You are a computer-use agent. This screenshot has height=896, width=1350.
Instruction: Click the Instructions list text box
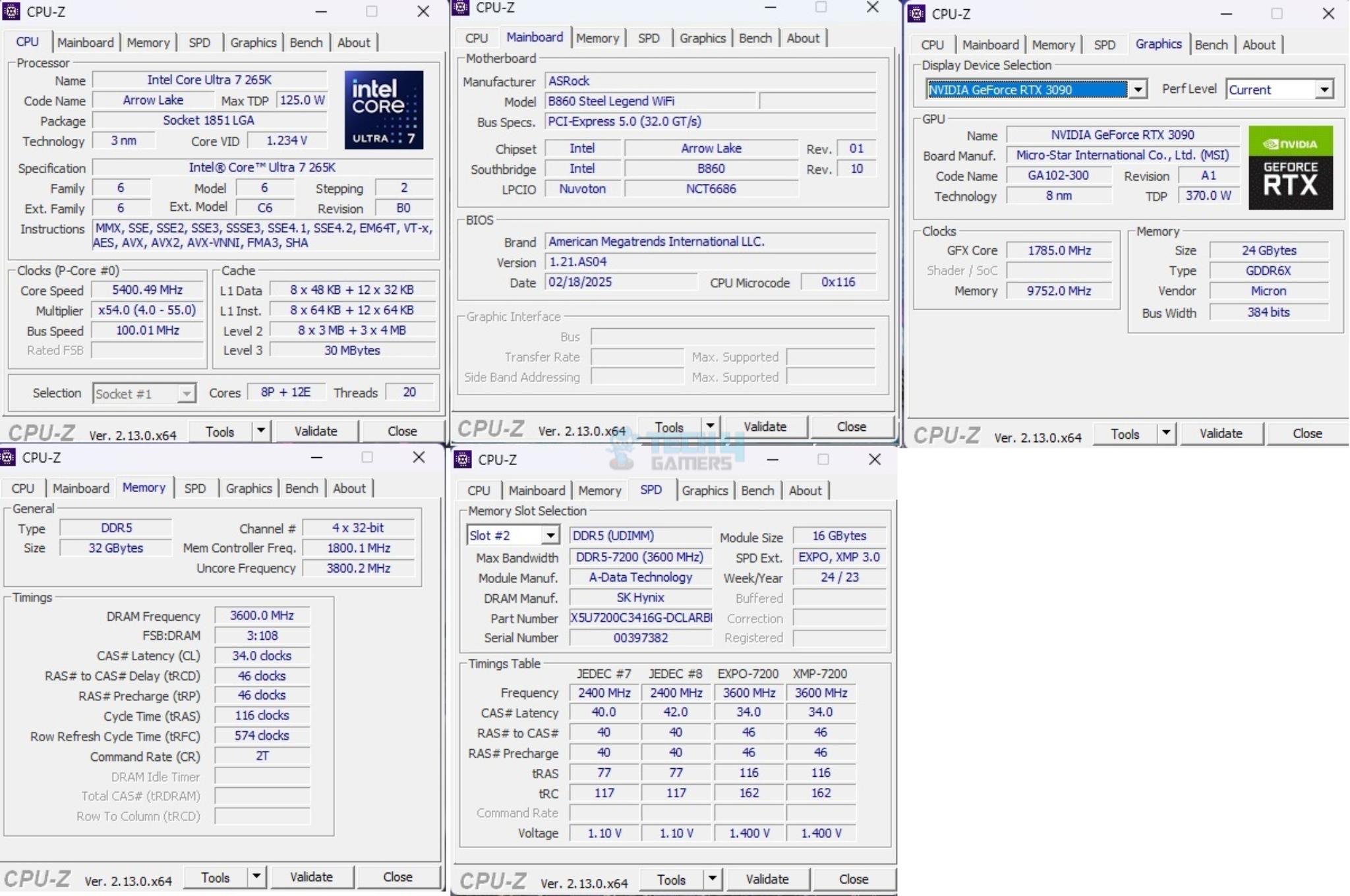pos(263,235)
